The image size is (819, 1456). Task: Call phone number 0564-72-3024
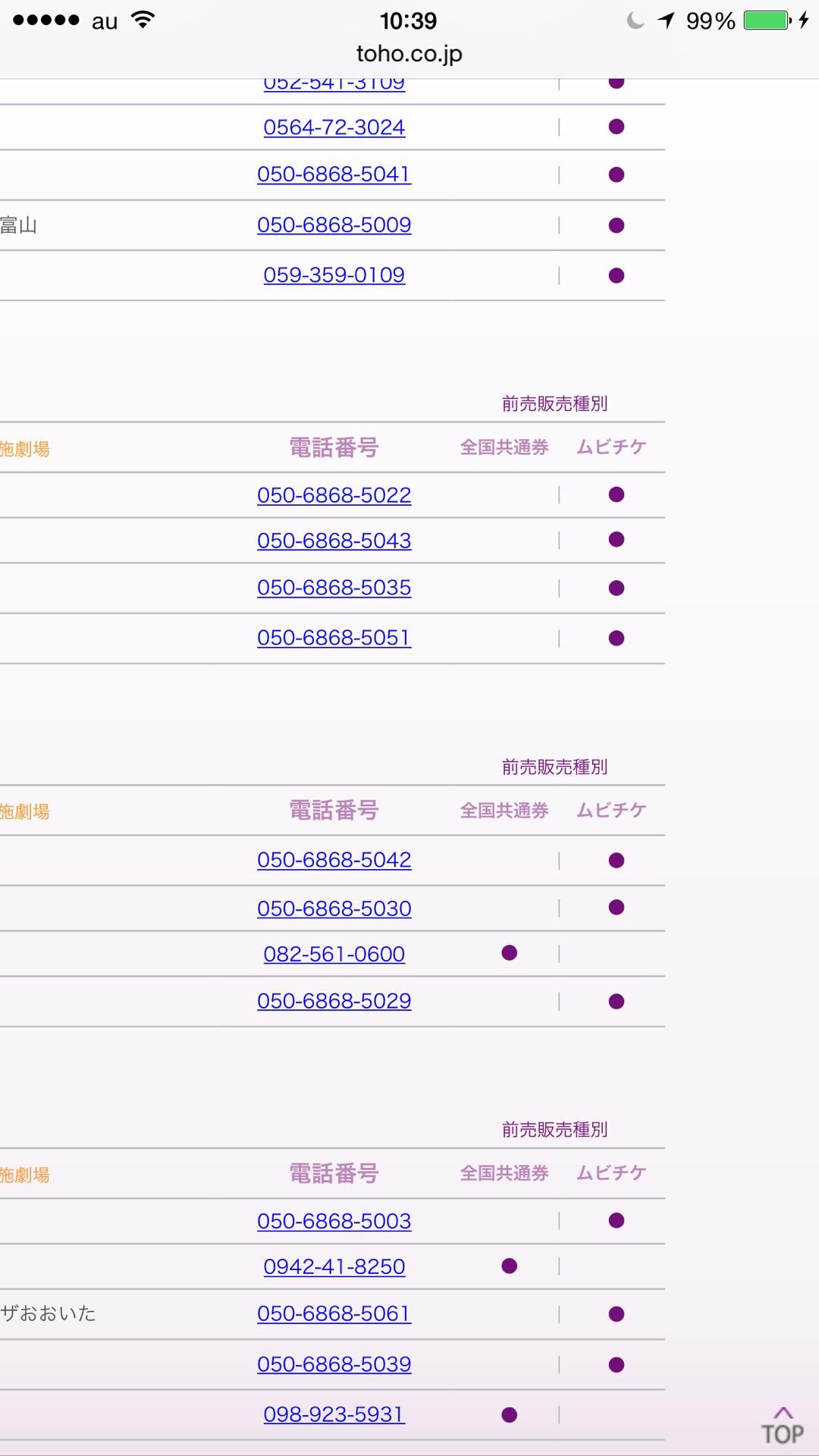[334, 127]
